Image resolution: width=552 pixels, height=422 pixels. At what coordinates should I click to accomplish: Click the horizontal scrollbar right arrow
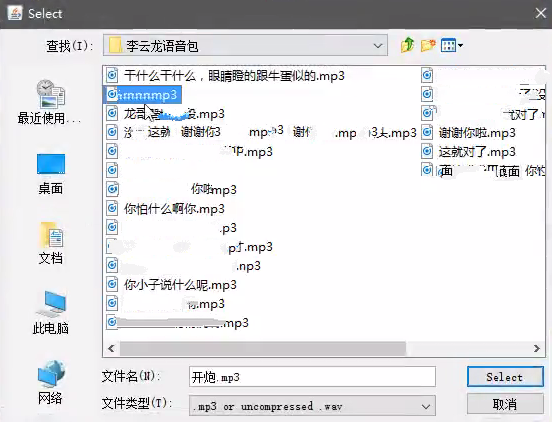pos(536,348)
